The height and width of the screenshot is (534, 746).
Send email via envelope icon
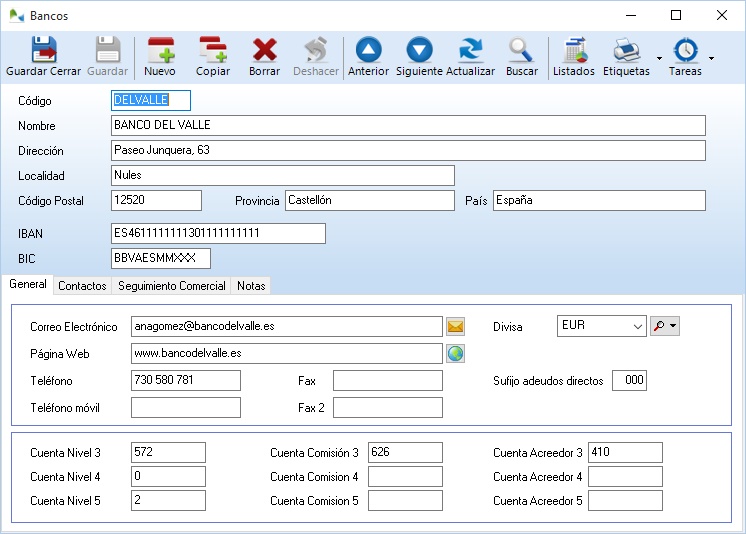[x=456, y=326]
